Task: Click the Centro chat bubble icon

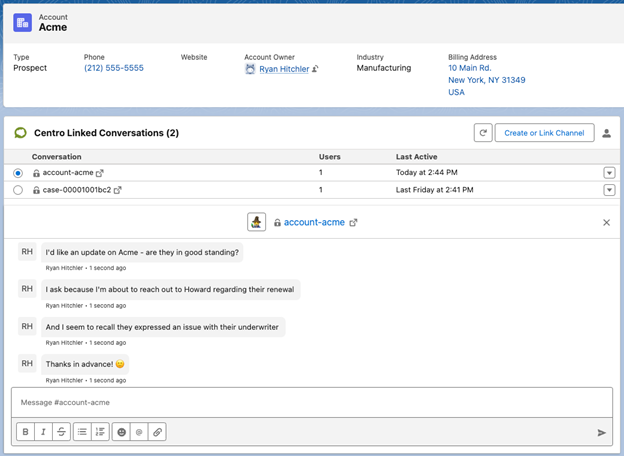Action: pyautogui.click(x=20, y=133)
